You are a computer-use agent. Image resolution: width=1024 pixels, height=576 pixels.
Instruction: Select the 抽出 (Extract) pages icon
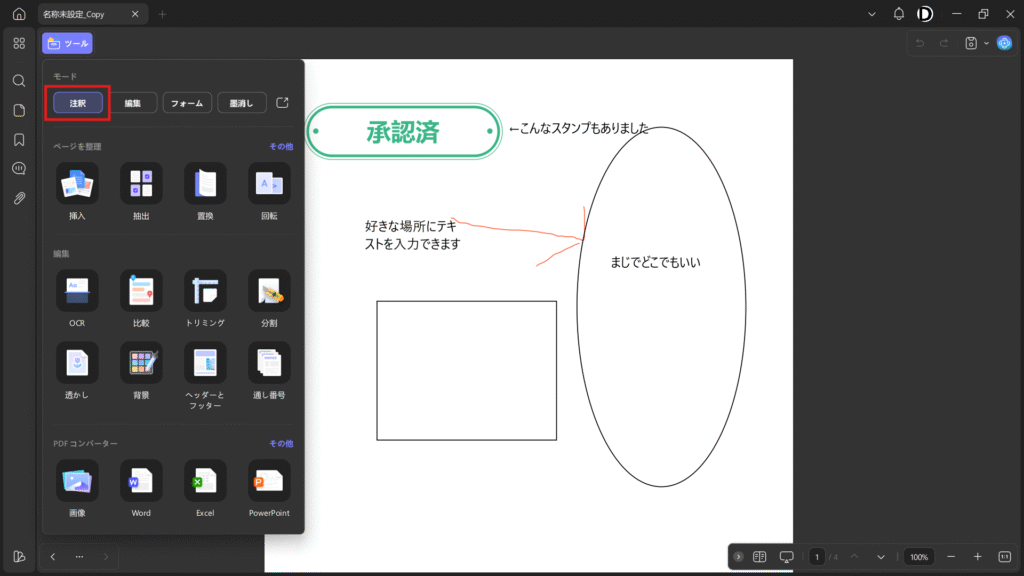pos(141,183)
